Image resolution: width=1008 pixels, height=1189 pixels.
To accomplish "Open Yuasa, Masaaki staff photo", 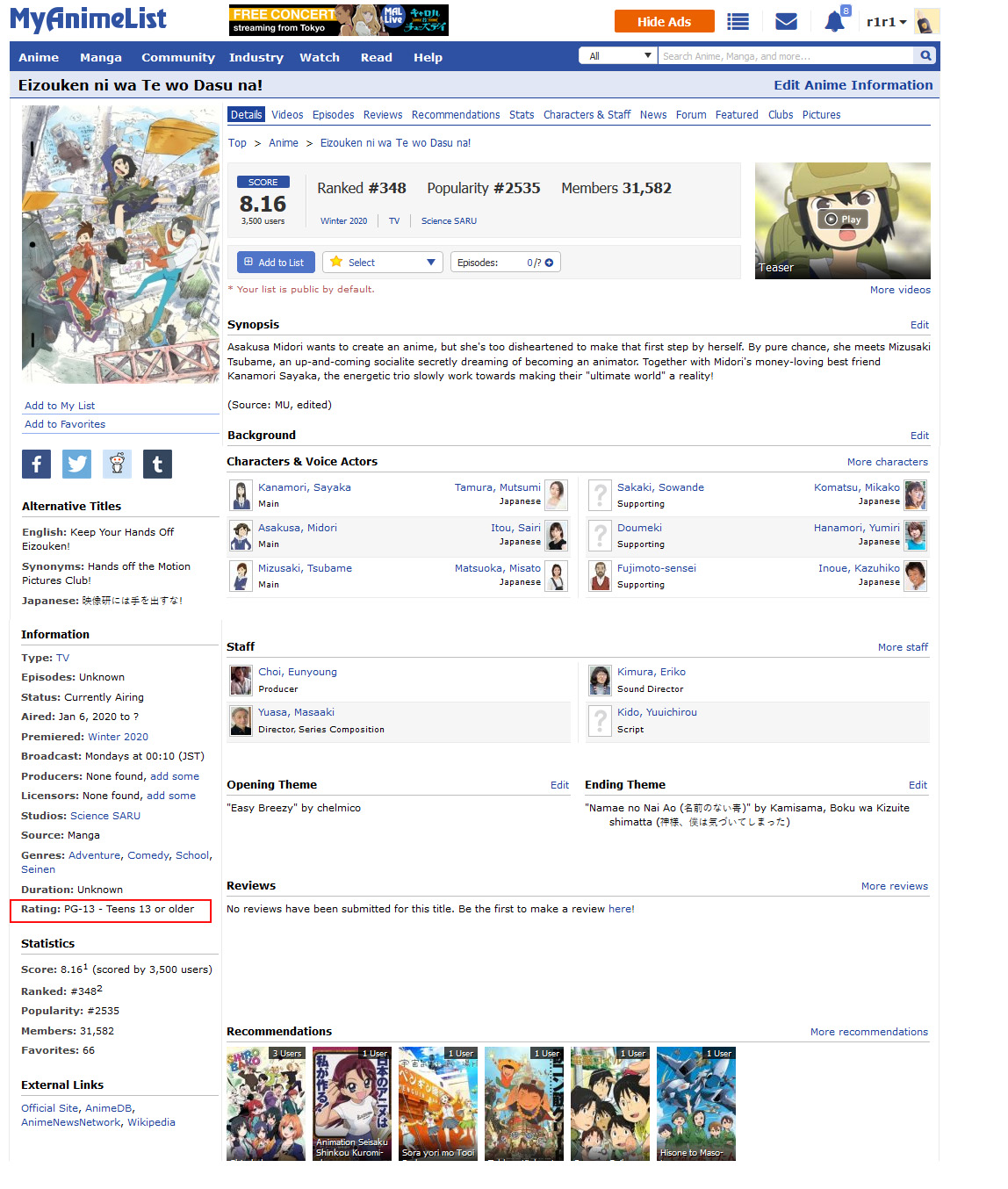I will 241,720.
